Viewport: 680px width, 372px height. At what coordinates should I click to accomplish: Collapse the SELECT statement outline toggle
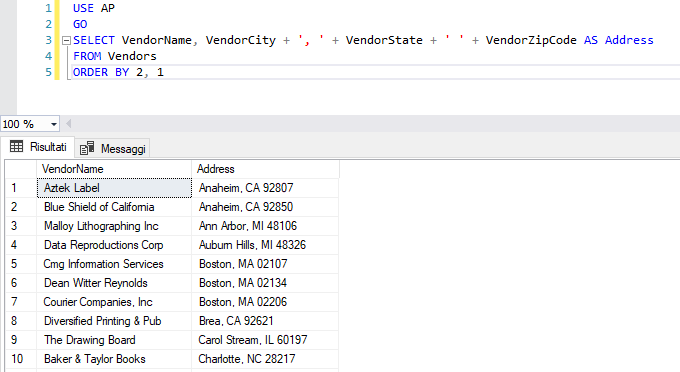[x=66, y=41]
